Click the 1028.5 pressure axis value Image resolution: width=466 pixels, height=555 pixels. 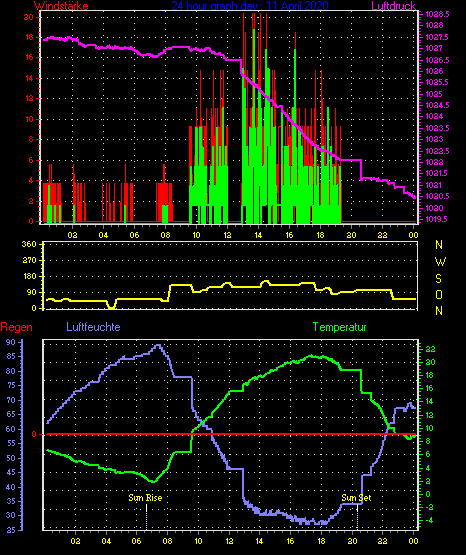click(437, 14)
